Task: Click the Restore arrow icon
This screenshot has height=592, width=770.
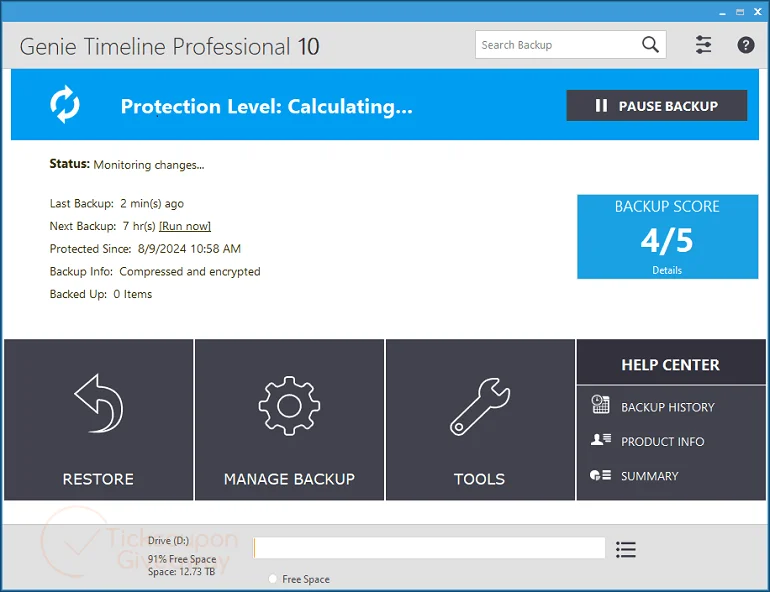Action: coord(99,404)
